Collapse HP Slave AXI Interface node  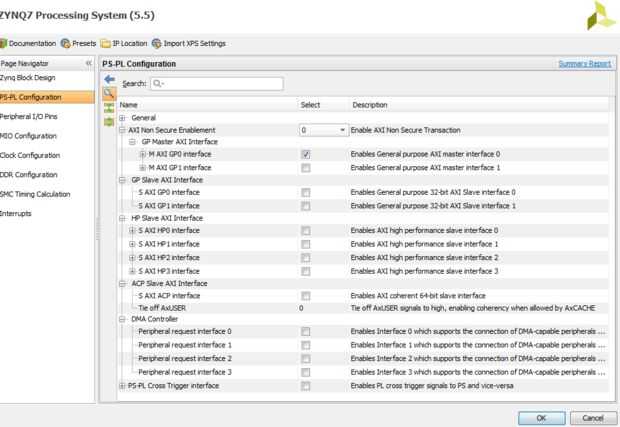(x=122, y=218)
